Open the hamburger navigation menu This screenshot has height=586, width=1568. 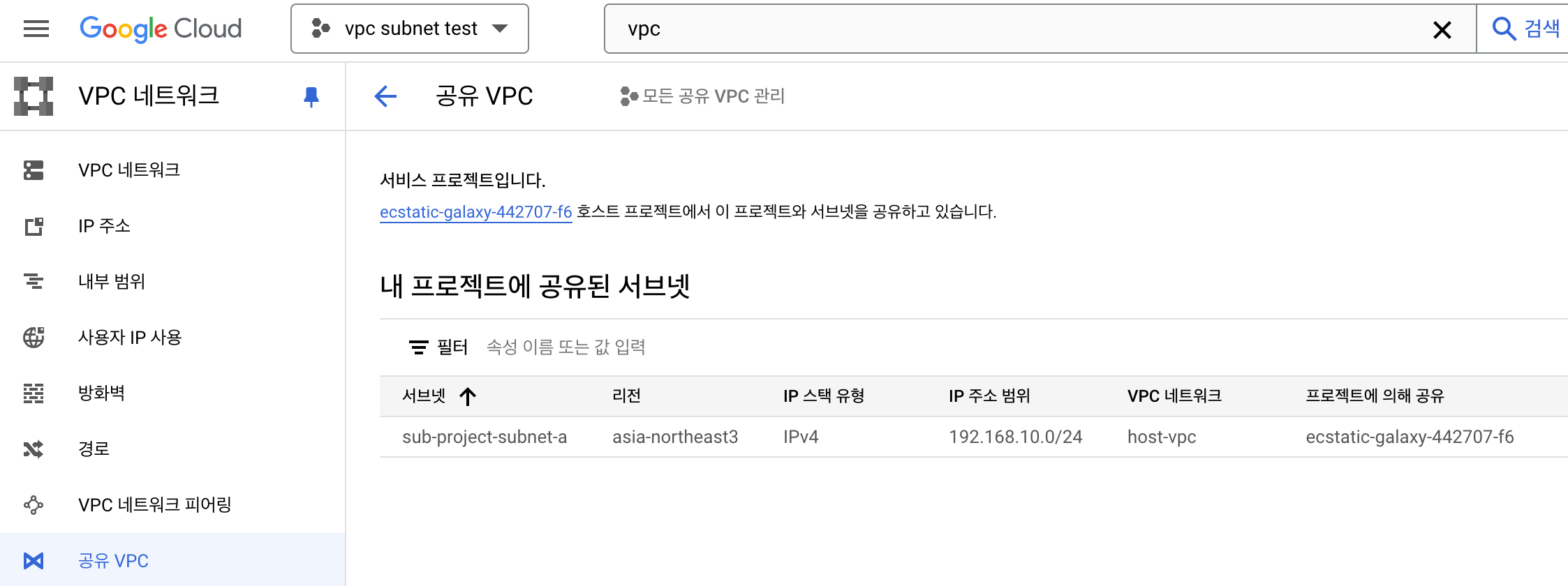pos(36,29)
